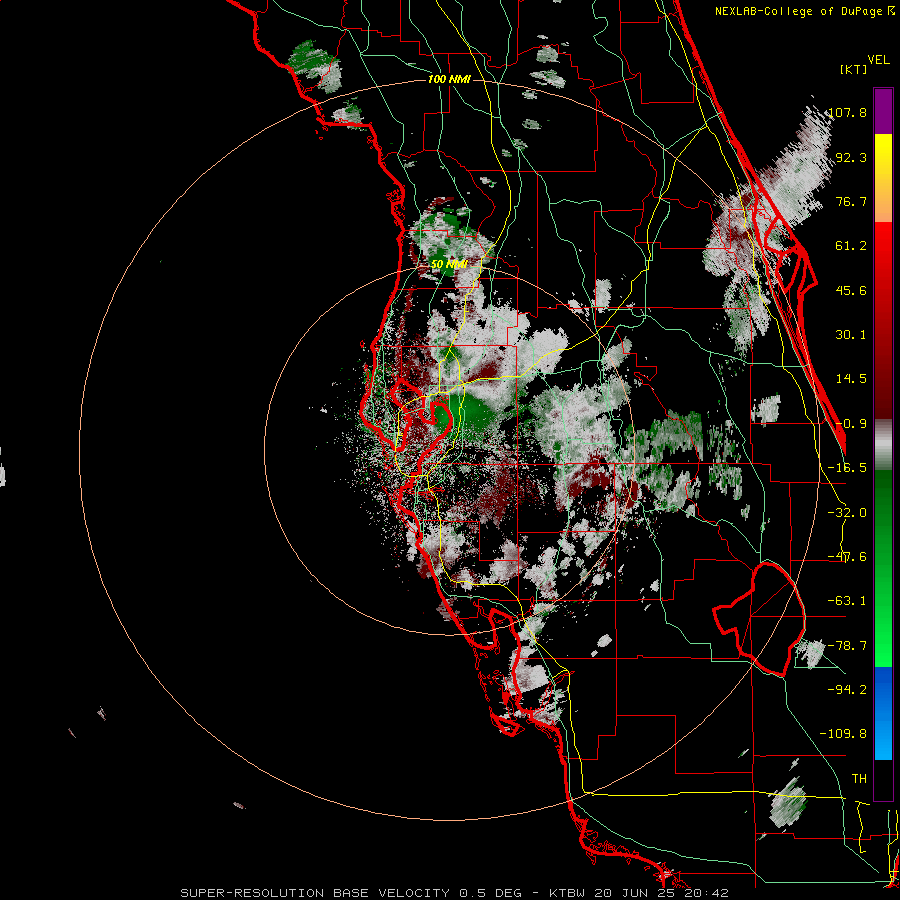Click the -0.9 value on velocity scale
The image size is (900, 900).
851,424
